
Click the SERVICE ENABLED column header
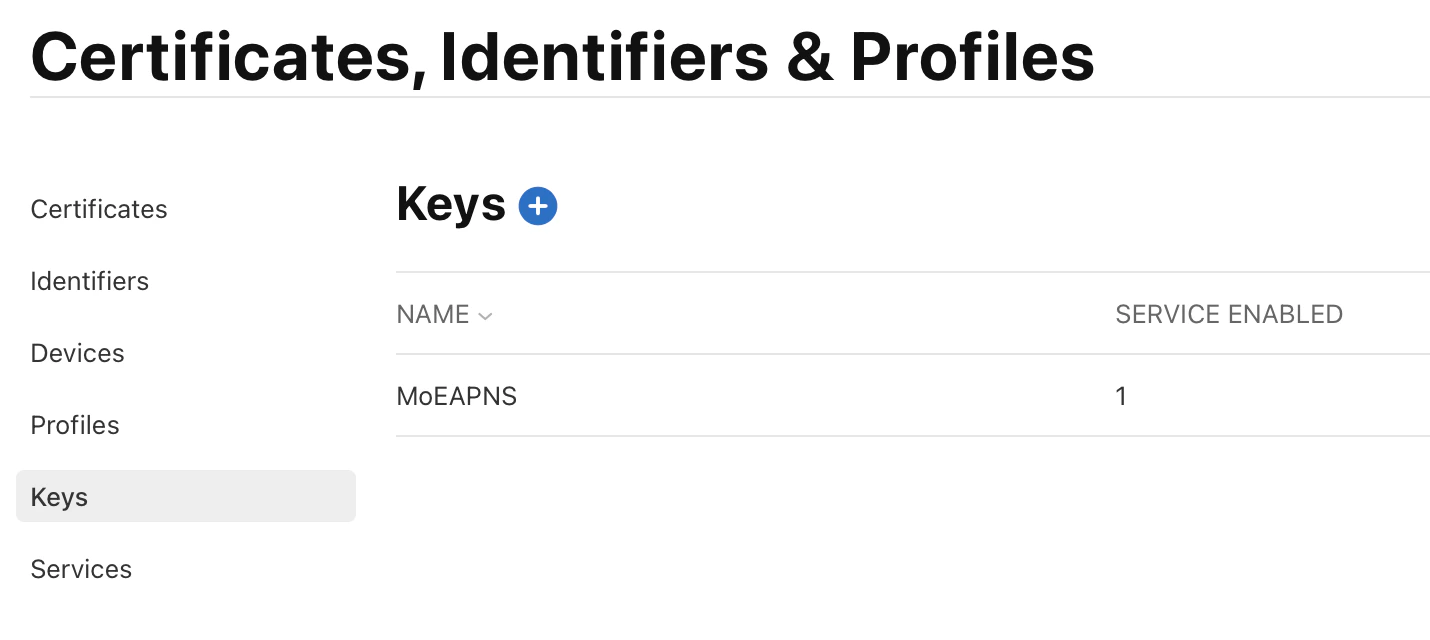(1228, 314)
